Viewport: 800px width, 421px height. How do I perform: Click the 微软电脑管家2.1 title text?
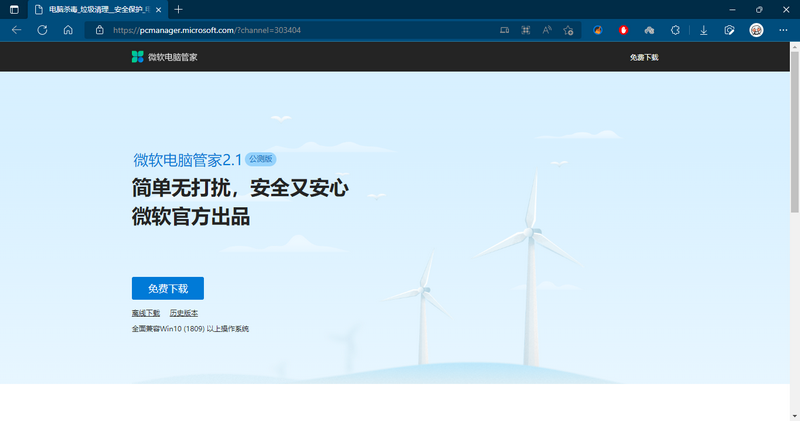(x=187, y=160)
